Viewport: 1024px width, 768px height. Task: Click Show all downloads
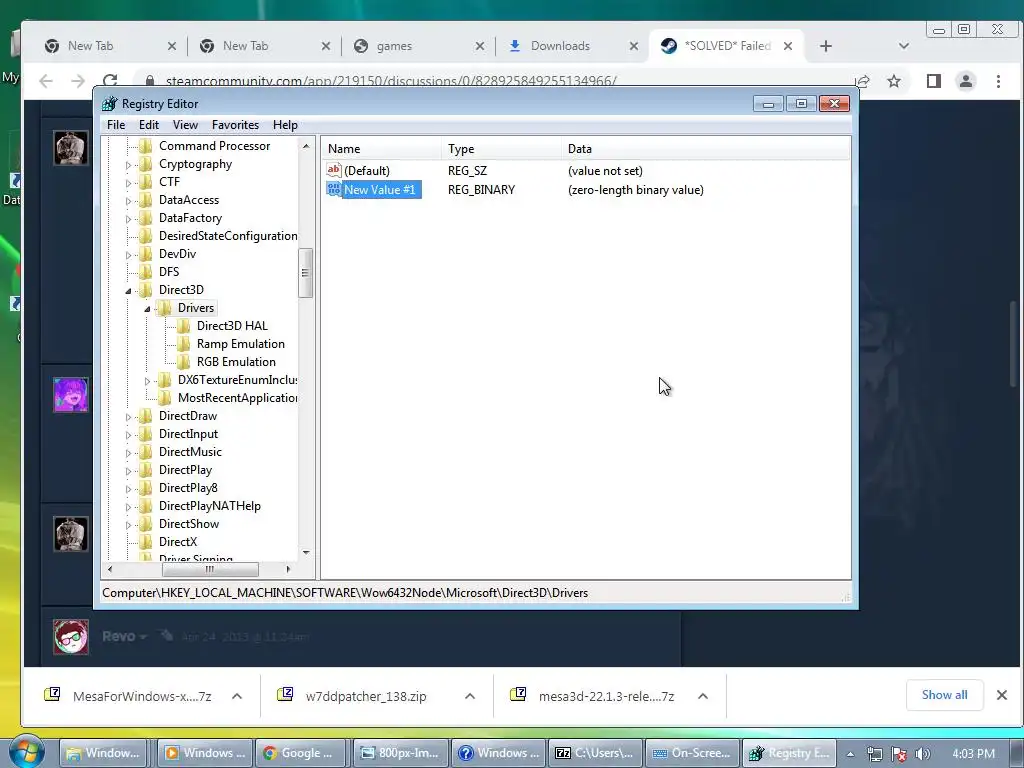click(x=944, y=695)
